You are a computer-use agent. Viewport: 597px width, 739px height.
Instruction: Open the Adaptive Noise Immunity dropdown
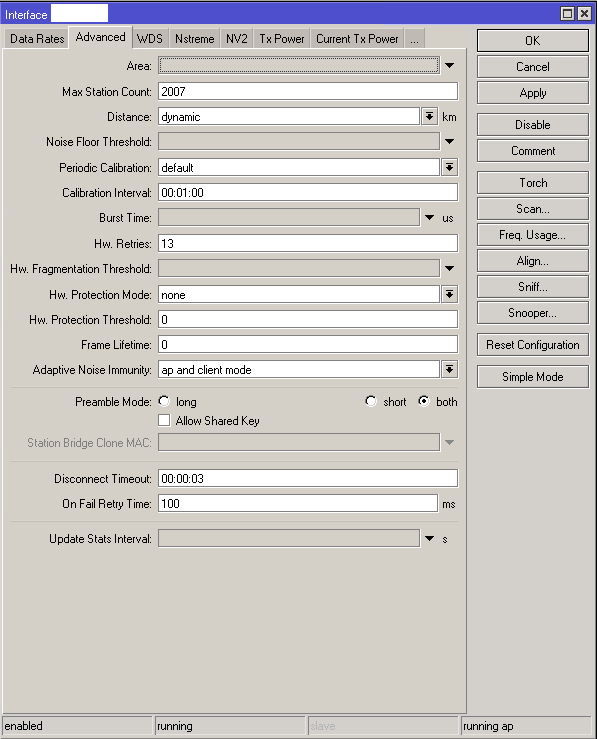450,370
